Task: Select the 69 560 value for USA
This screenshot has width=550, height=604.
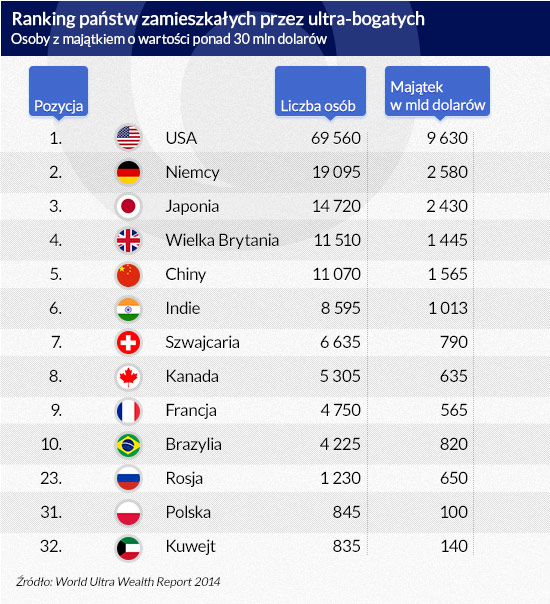Action: [x=336, y=138]
